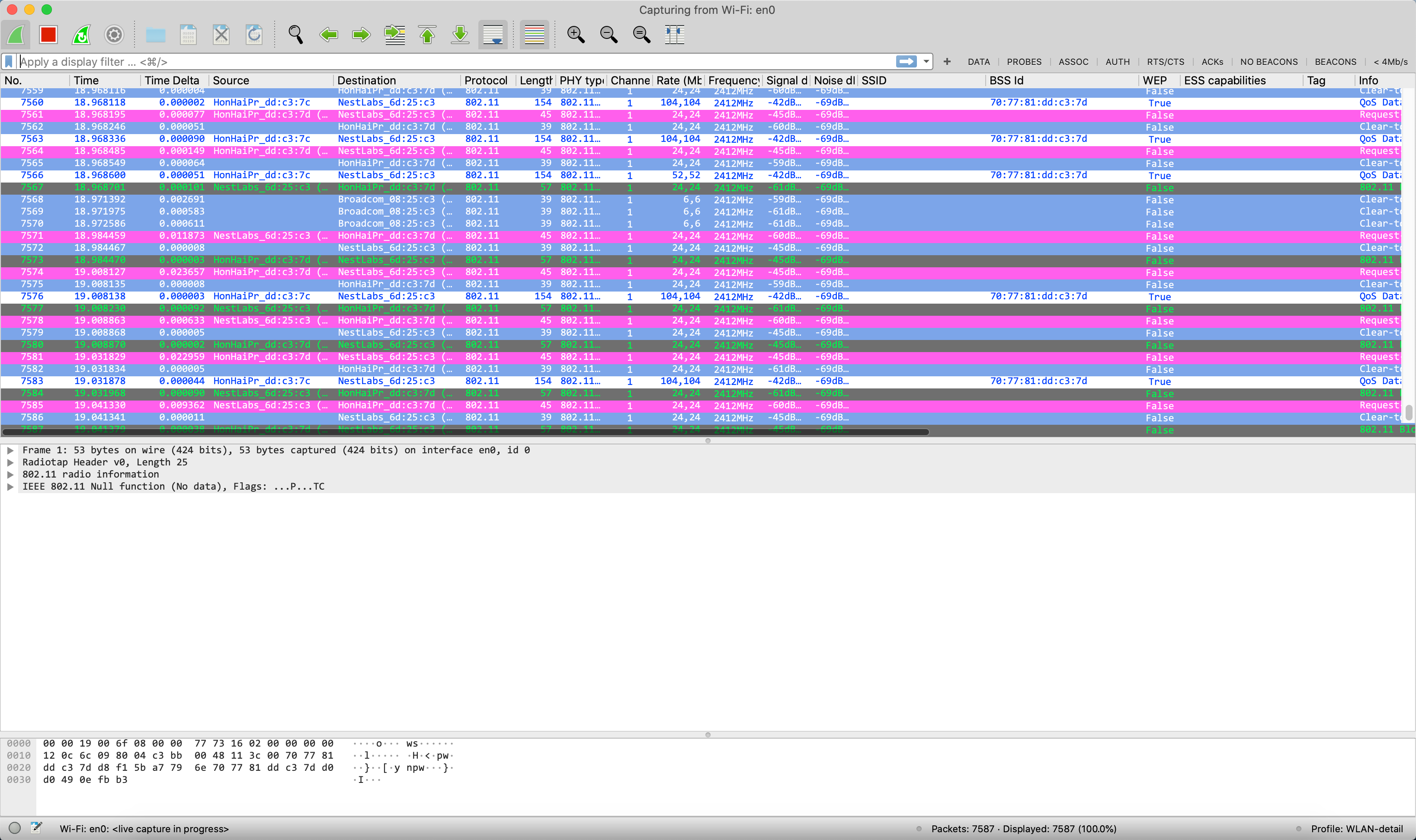Click the find packet magnifier icon
1416x840 pixels.
point(295,35)
